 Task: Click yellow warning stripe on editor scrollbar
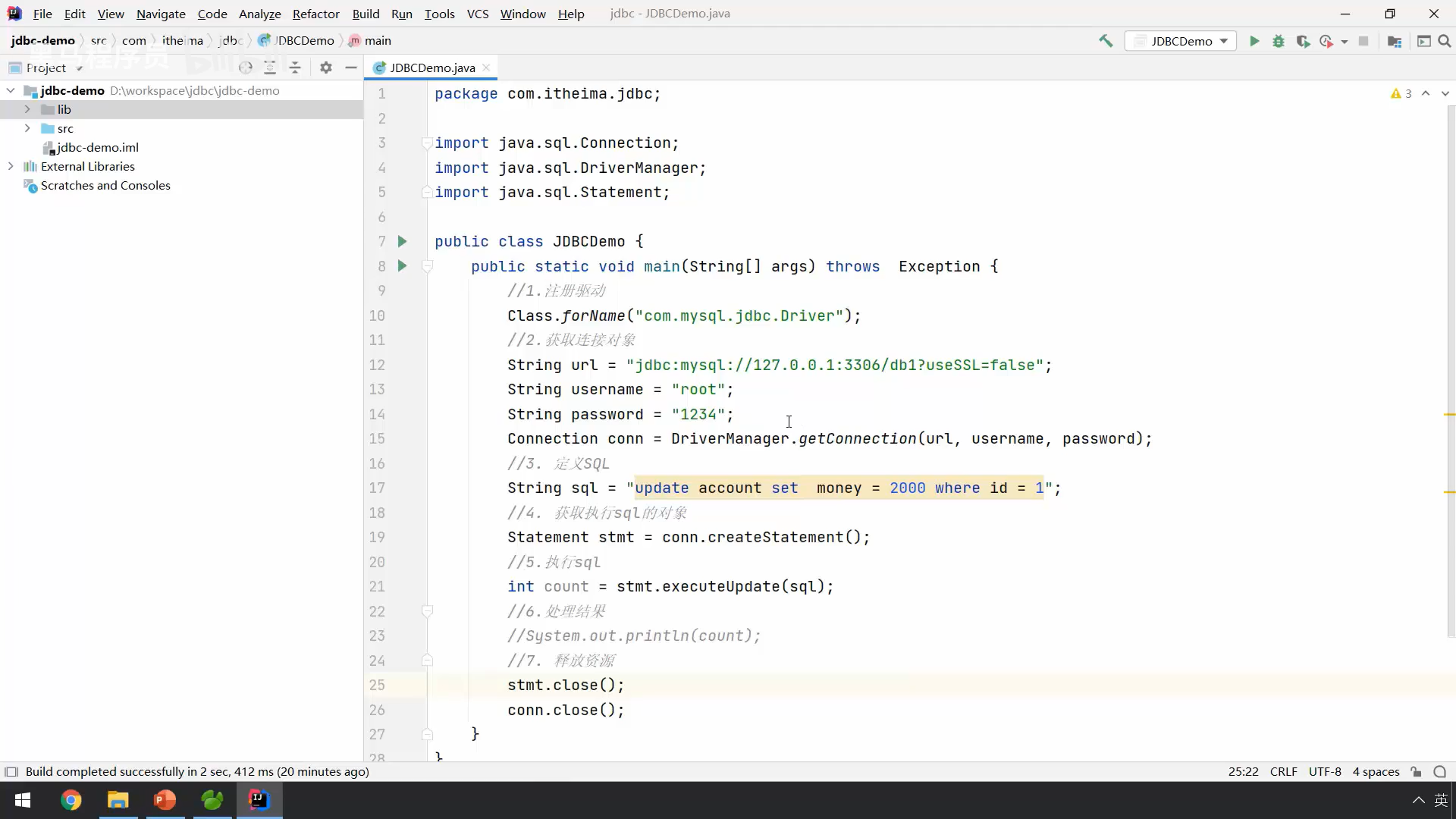tap(1449, 415)
